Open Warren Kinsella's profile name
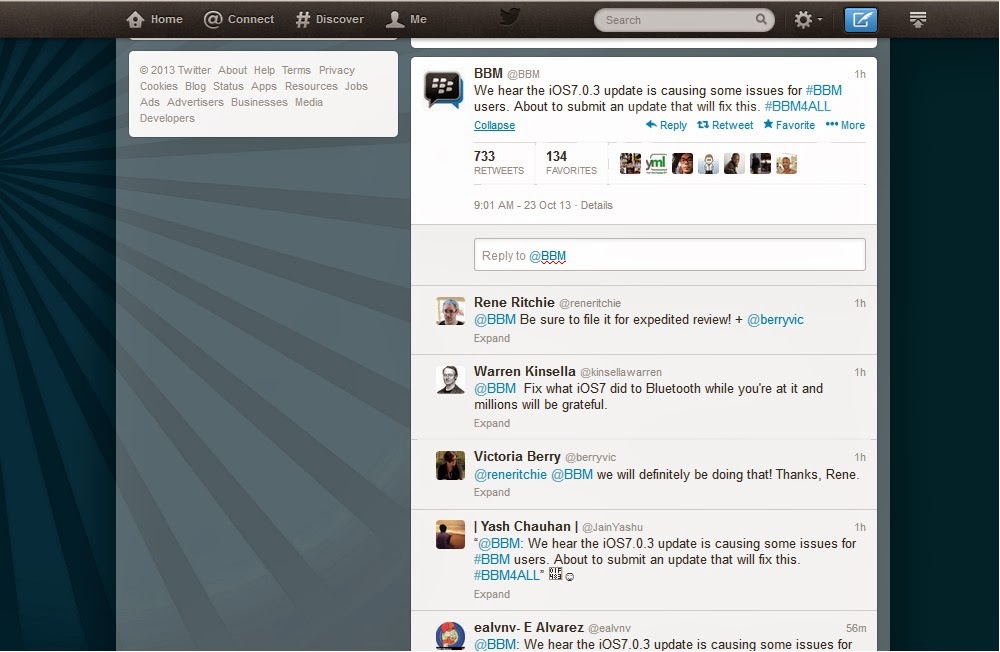This screenshot has height=652, width=1000. 524,371
